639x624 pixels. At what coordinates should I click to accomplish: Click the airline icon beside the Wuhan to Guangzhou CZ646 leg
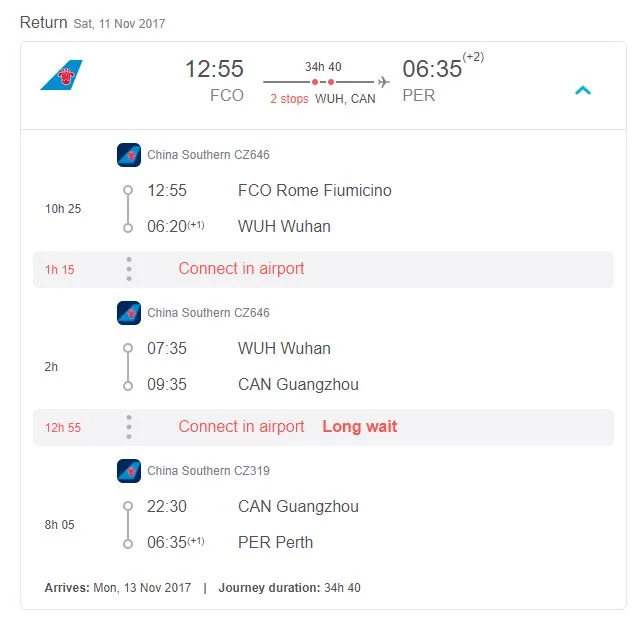coord(129,313)
